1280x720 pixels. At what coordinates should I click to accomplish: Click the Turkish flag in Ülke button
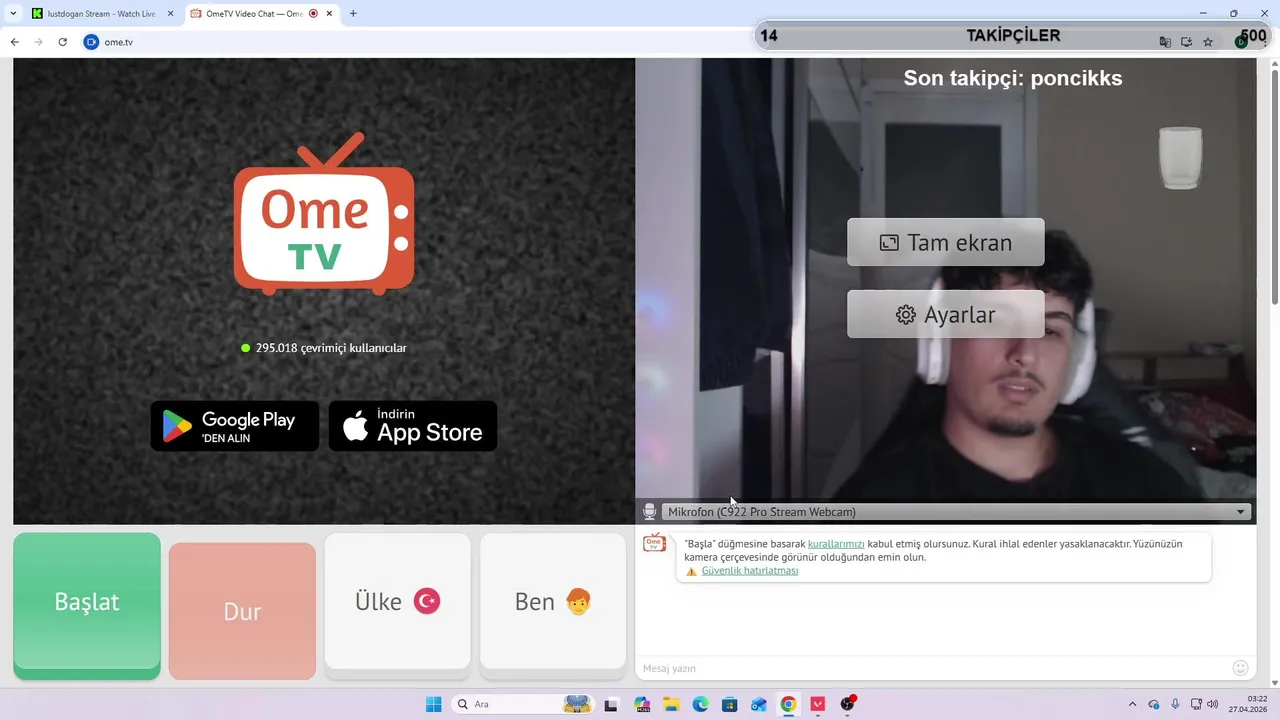pyautogui.click(x=427, y=601)
